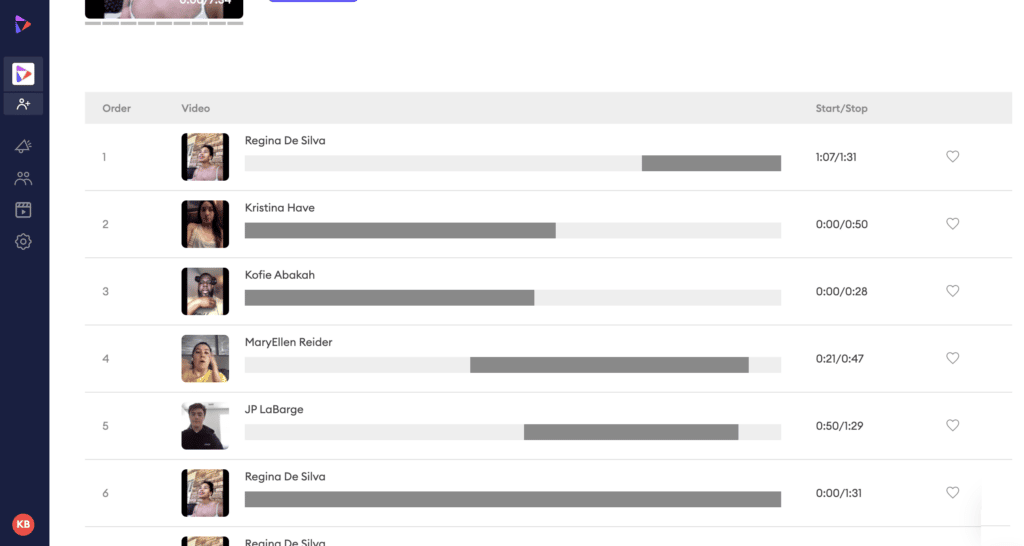This screenshot has width=1024, height=546.
Task: Open the settings gear icon
Action: click(24, 242)
